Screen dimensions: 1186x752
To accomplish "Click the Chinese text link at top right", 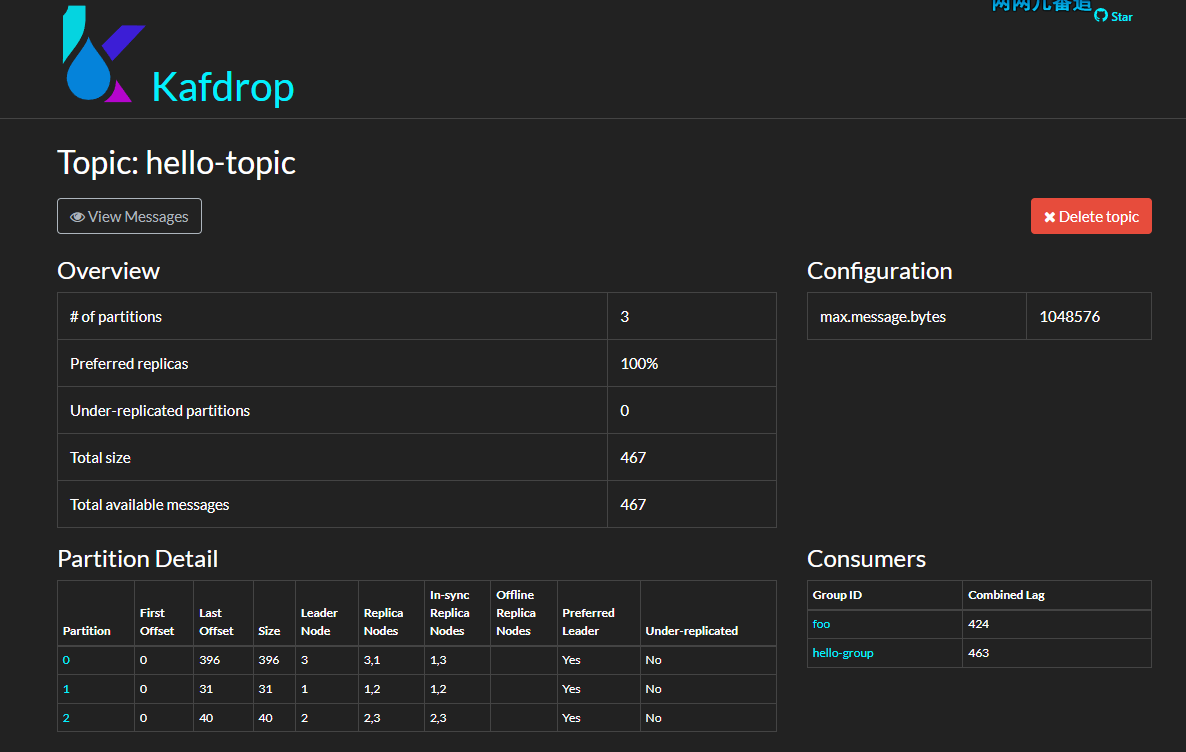I will 1041,5.
